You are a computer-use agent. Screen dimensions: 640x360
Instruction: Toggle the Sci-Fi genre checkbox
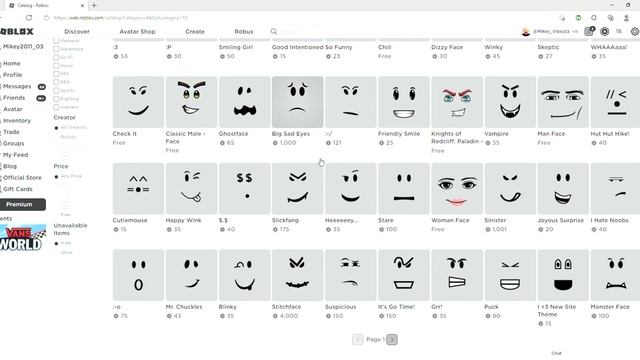(x=56, y=57)
